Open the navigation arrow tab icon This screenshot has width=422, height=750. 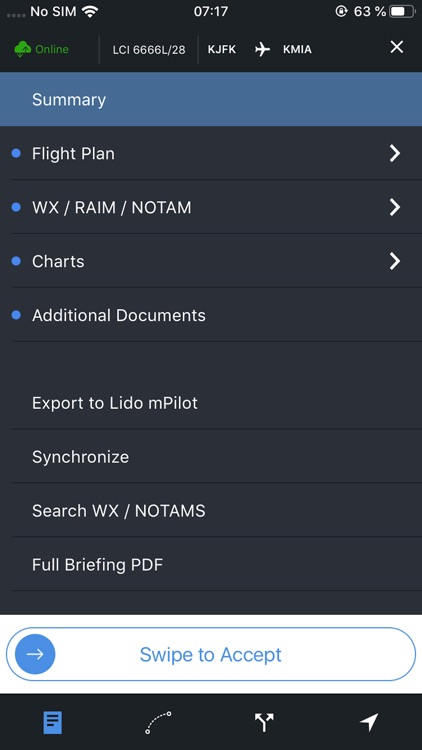[x=369, y=722]
